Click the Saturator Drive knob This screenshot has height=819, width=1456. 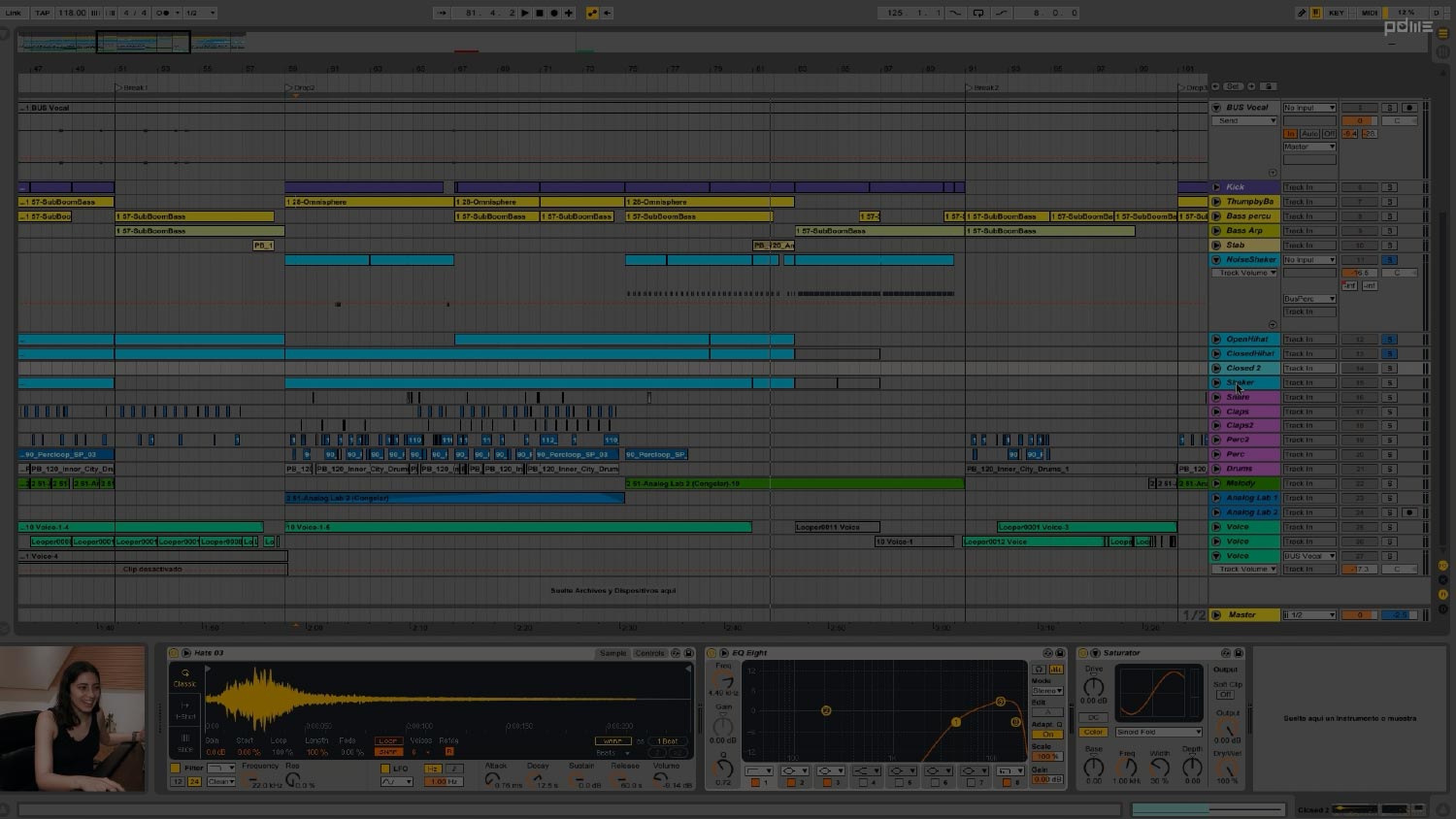1094,686
